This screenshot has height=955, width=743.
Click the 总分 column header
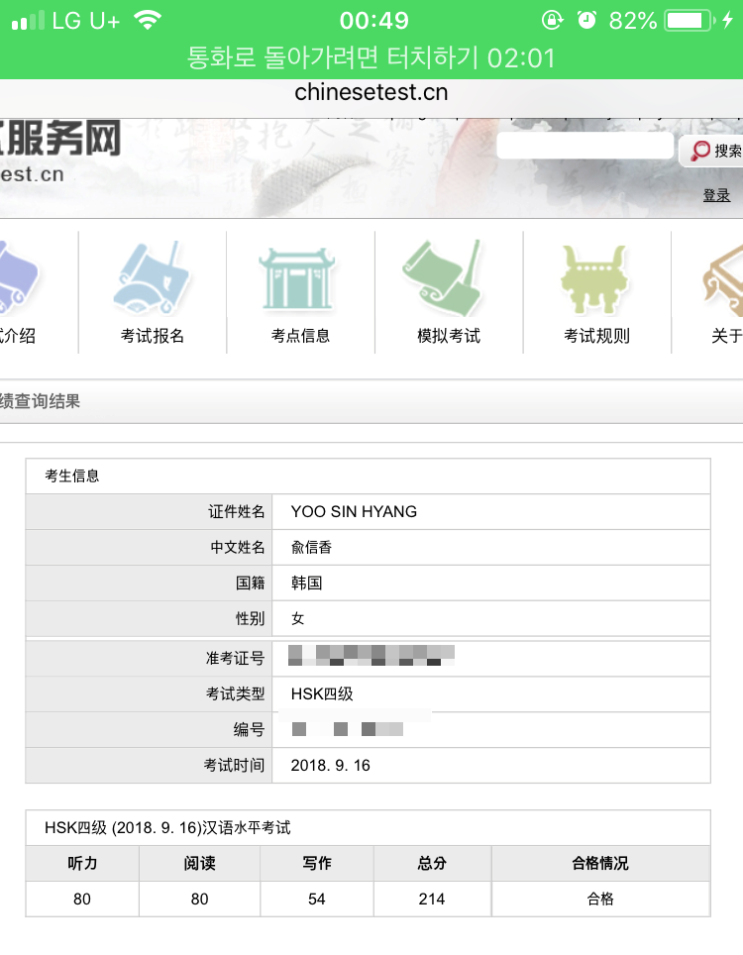point(432,863)
